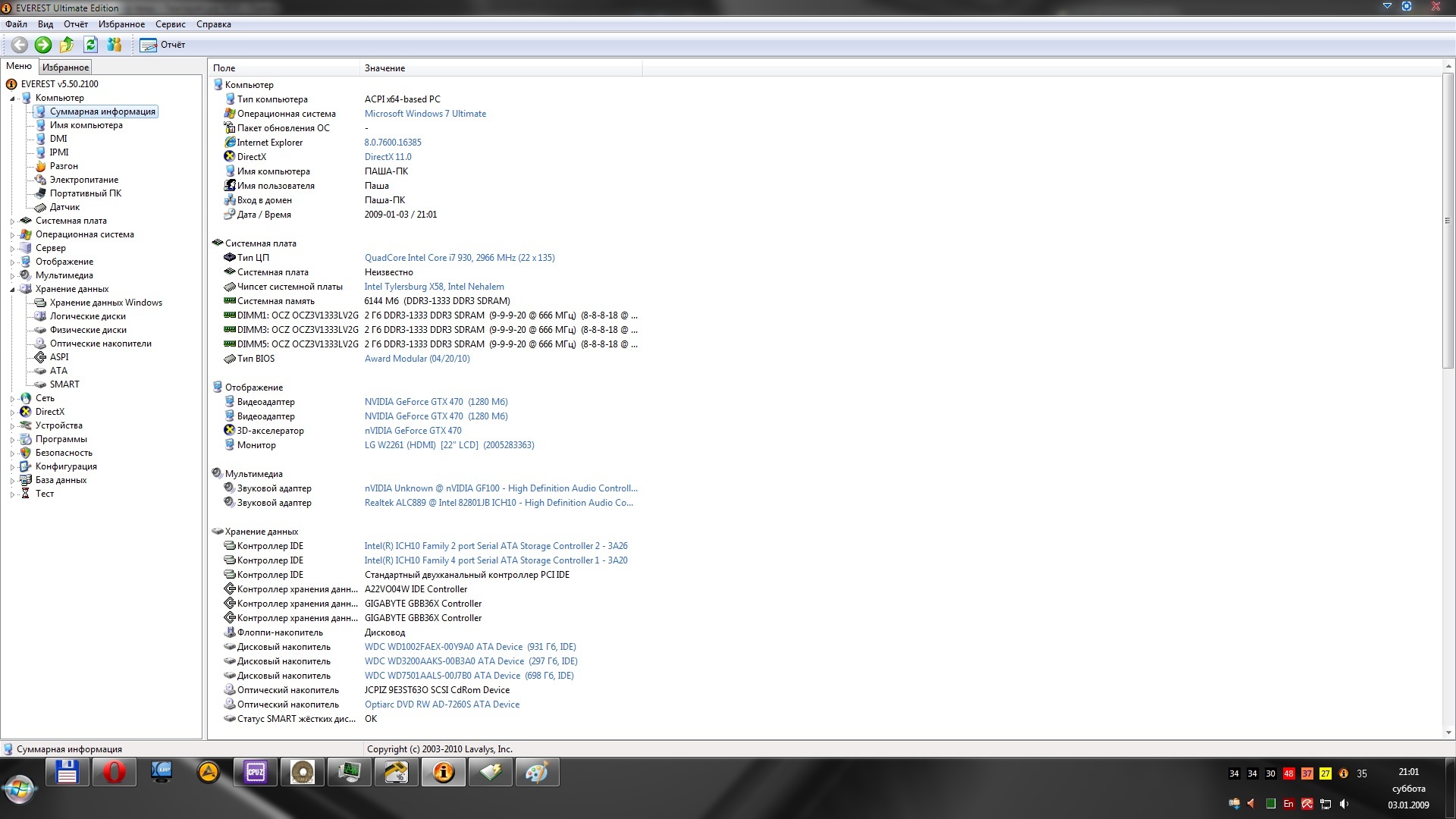This screenshot has height=819, width=1456.
Task: Open the blue floppy-disk taskbar app
Action: point(67,773)
